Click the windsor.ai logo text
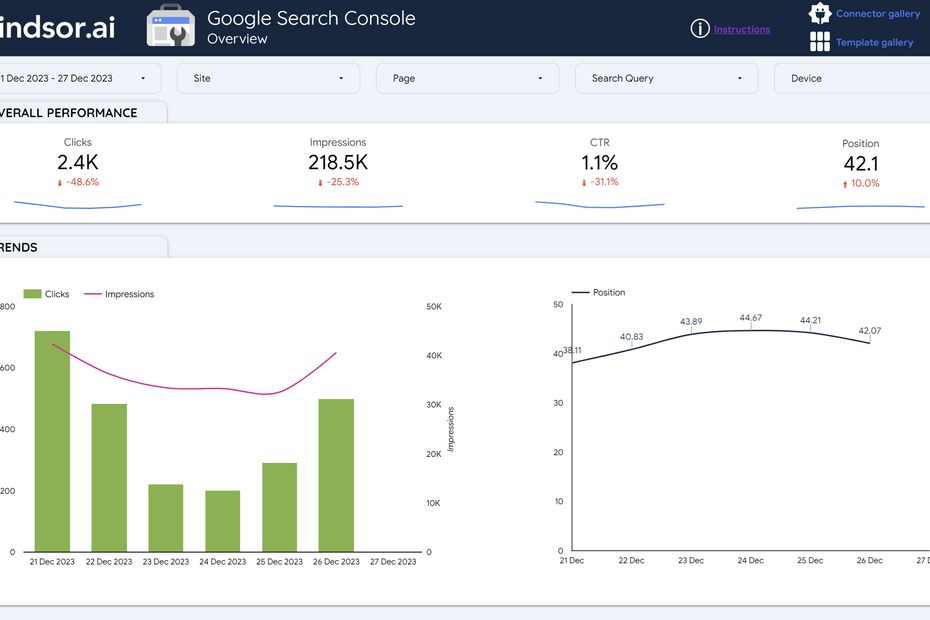The image size is (930, 620). tap(58, 27)
